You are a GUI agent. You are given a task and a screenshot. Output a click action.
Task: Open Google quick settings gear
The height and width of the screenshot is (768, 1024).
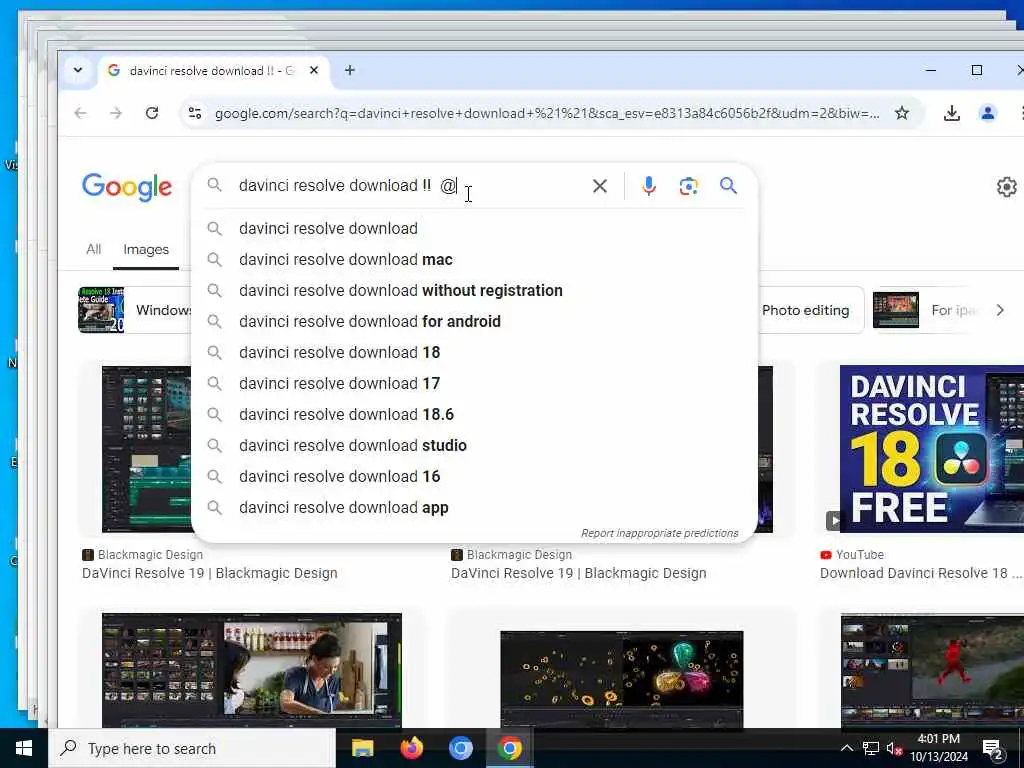pyautogui.click(x=1006, y=187)
